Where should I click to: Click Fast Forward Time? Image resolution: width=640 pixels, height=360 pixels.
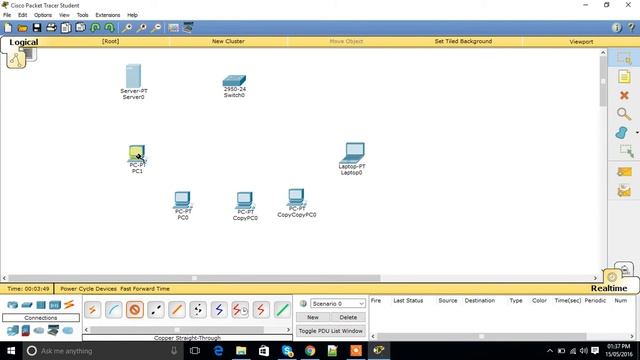[x=145, y=289]
